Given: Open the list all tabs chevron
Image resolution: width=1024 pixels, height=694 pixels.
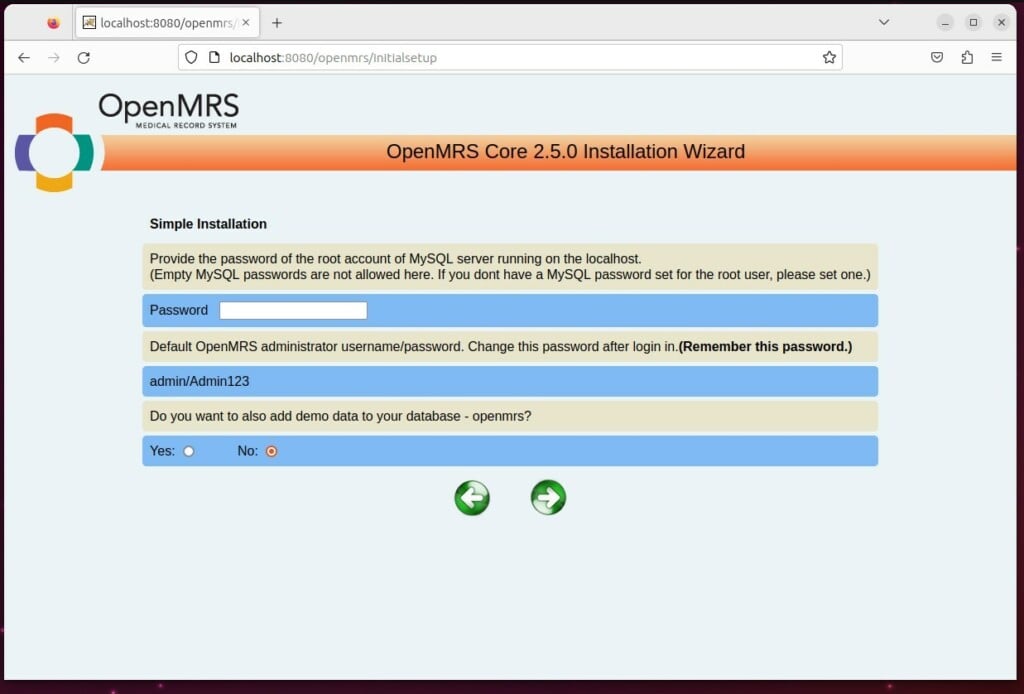Looking at the screenshot, I should (883, 21).
